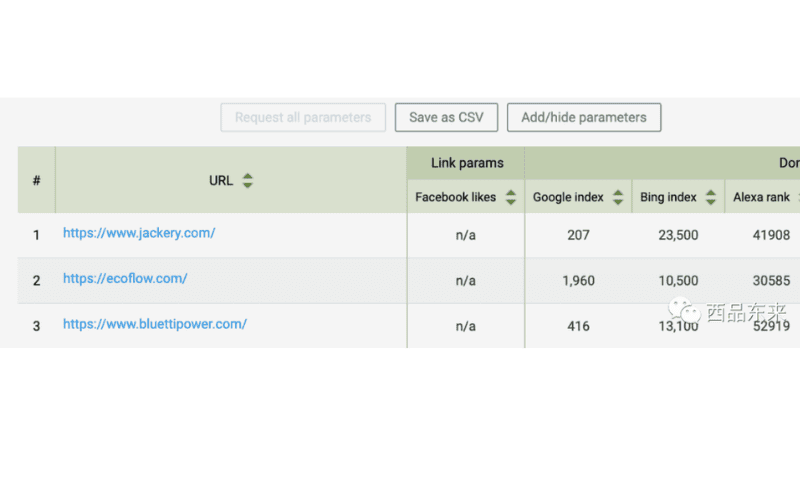
Task: Click row number 2 cell
Action: point(36,281)
